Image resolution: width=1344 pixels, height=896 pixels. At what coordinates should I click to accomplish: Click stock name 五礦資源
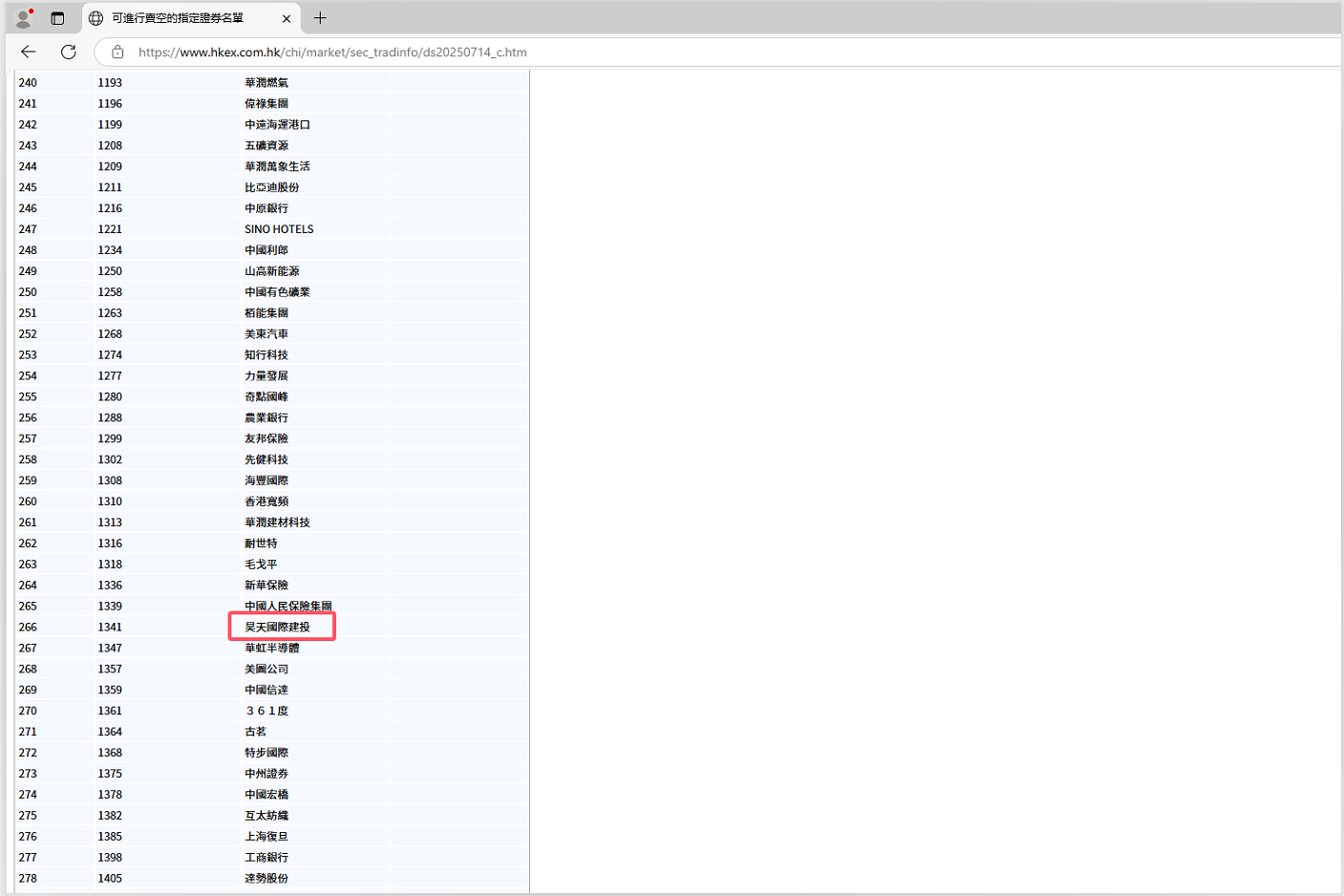267,146
